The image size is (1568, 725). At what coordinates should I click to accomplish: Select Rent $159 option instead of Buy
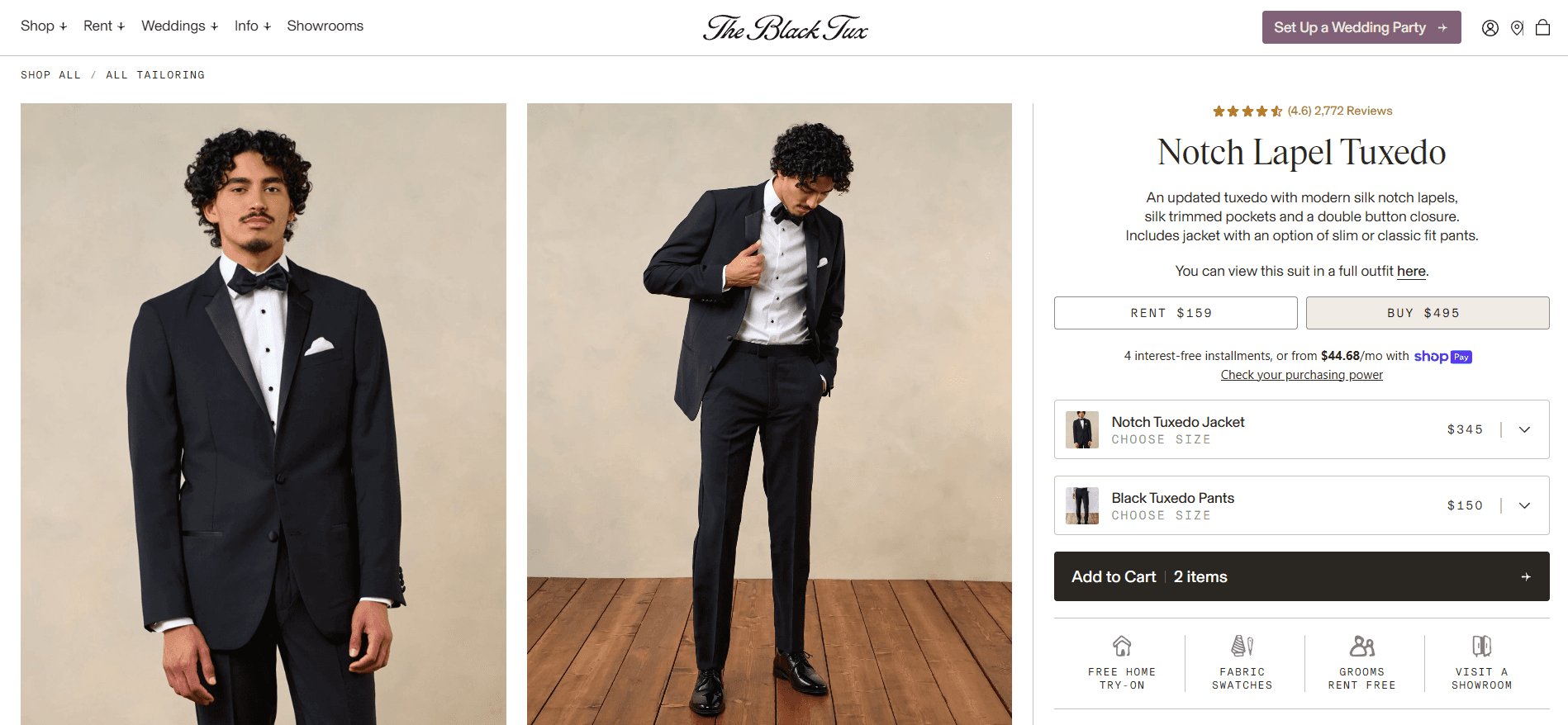(x=1176, y=312)
